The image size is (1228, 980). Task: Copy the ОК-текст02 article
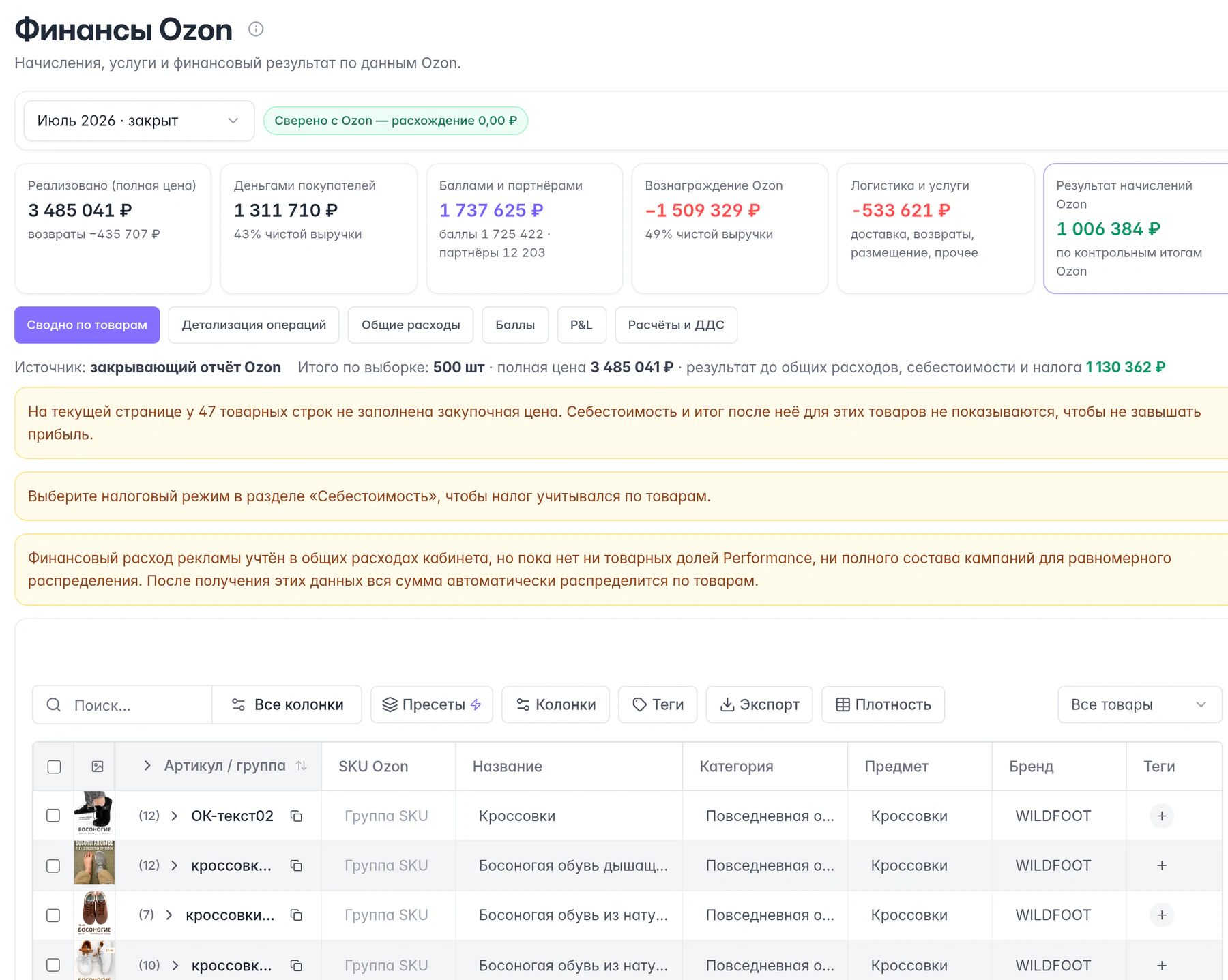[296, 816]
